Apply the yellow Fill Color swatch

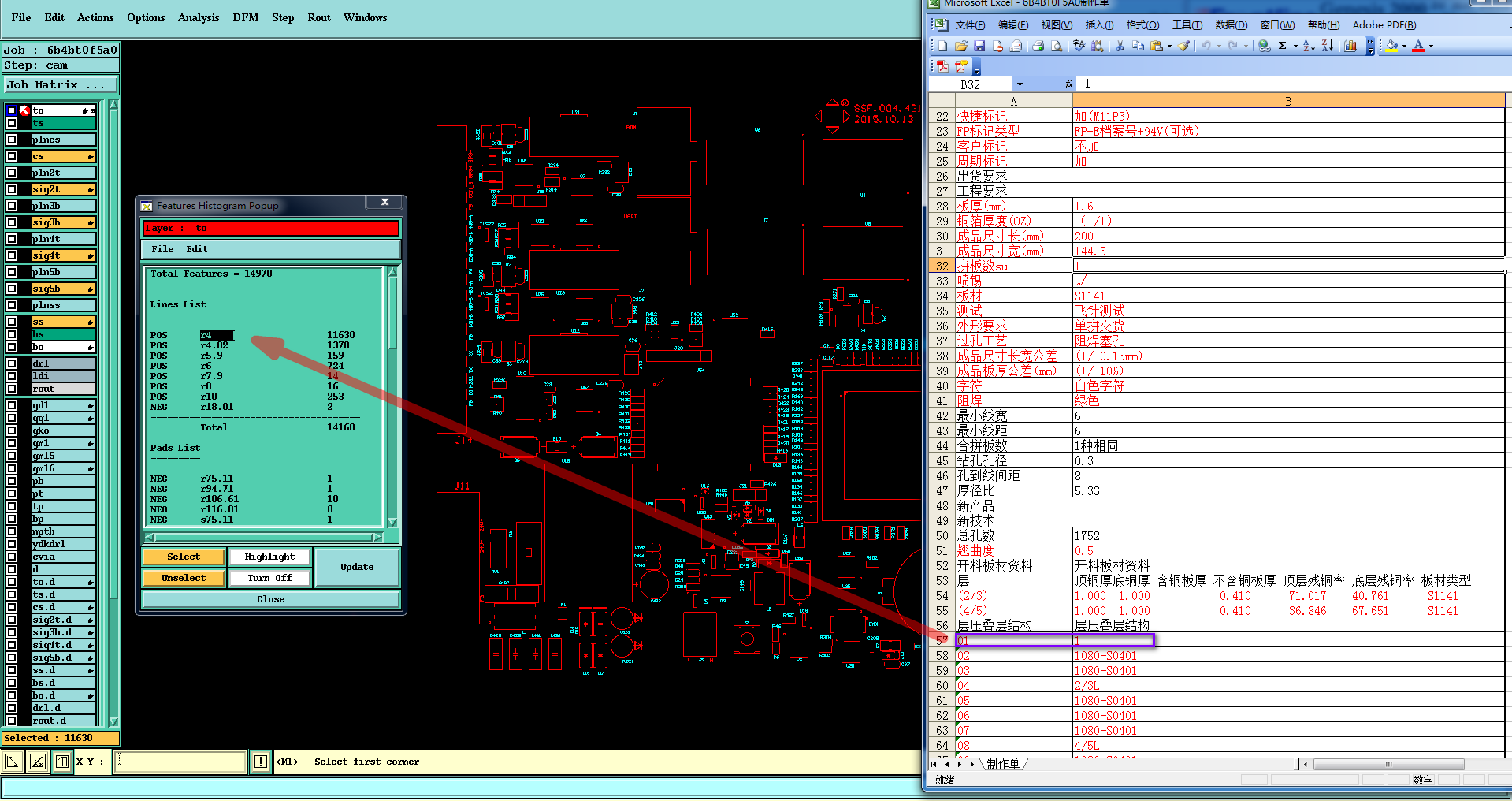(1391, 46)
